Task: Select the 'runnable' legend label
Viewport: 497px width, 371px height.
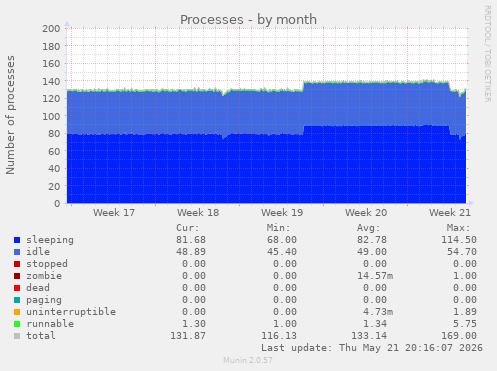Action: coord(50,324)
